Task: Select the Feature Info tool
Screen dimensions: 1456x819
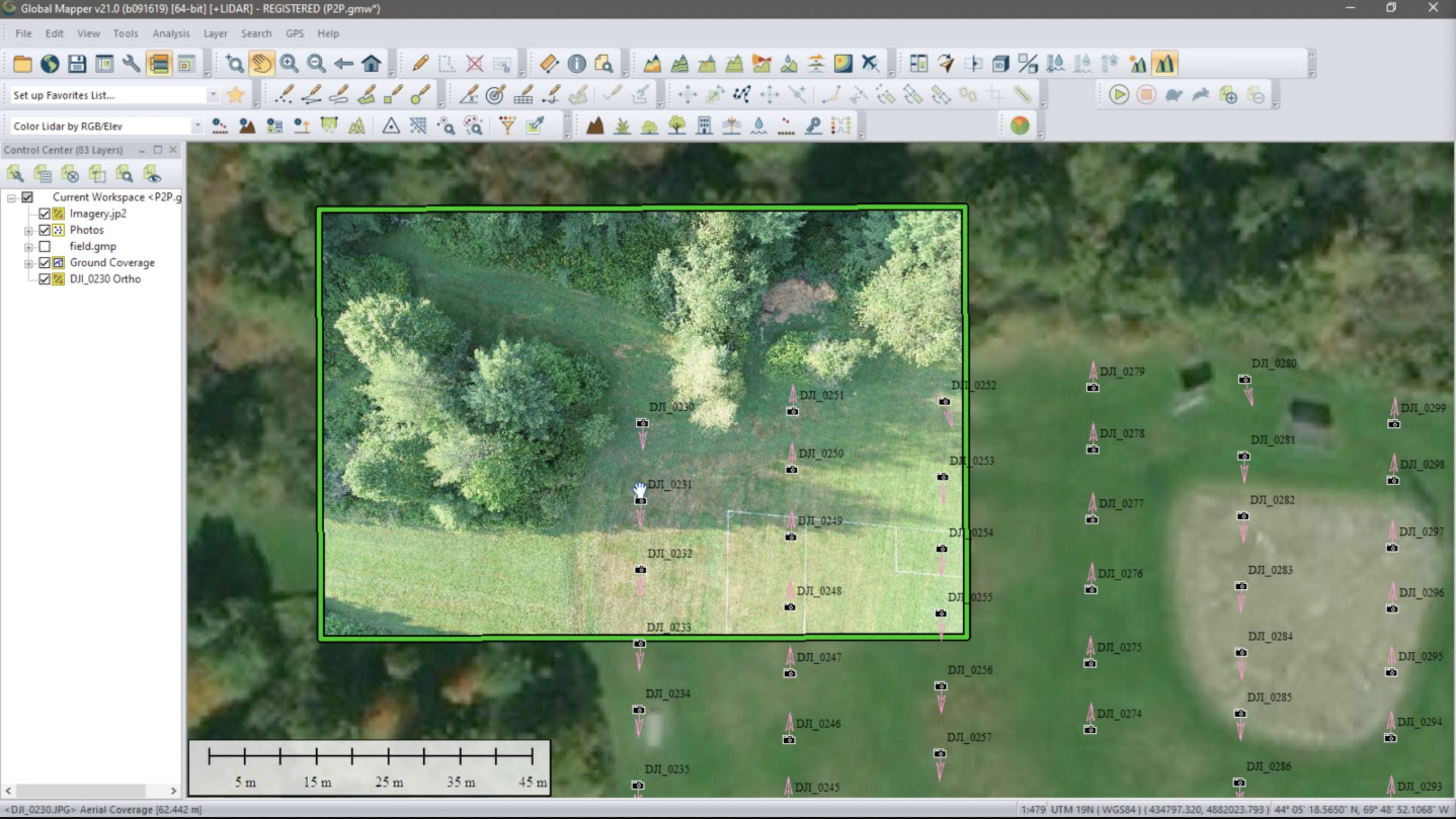Action: tap(577, 63)
